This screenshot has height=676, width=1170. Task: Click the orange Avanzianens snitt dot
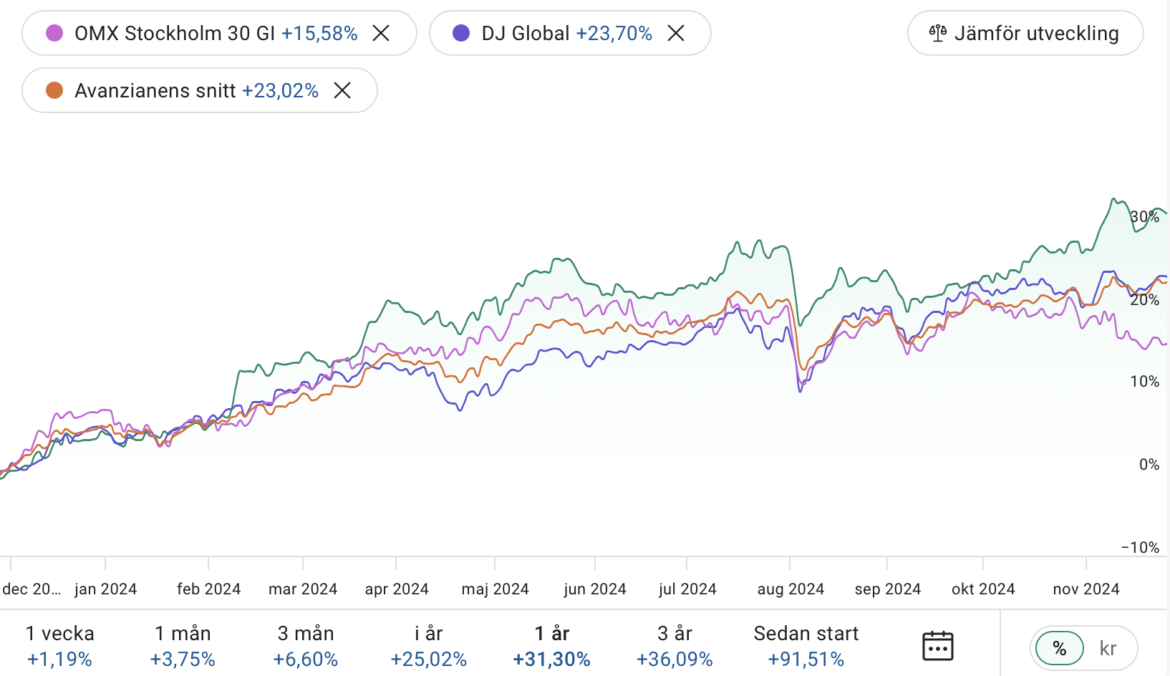[x=56, y=91]
